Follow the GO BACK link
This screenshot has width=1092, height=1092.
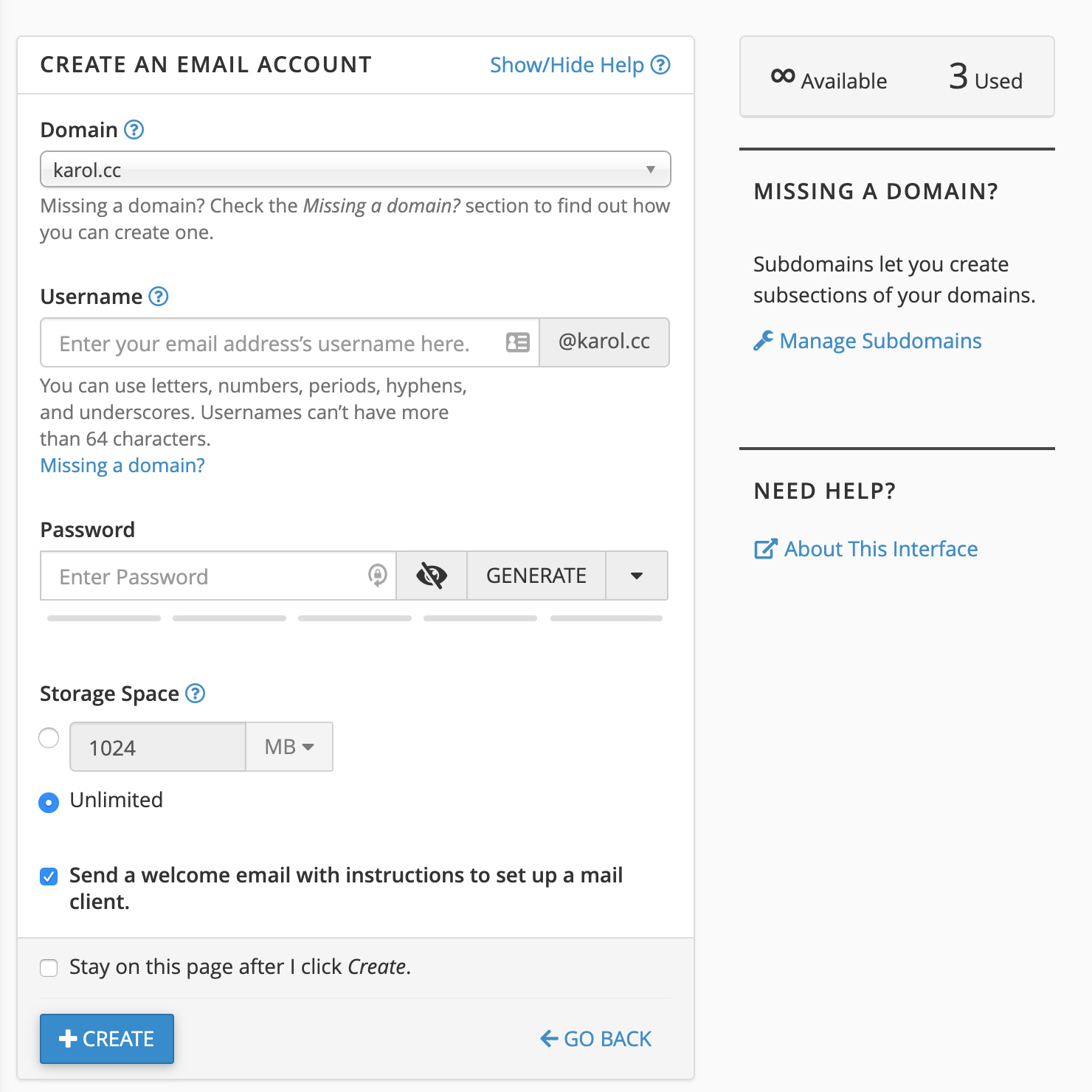pyautogui.click(x=595, y=1038)
